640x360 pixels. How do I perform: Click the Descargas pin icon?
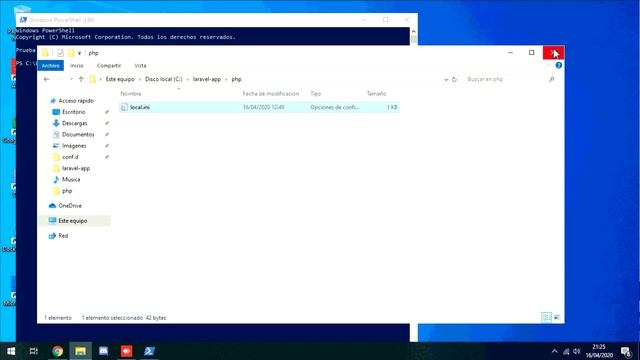click(x=107, y=123)
